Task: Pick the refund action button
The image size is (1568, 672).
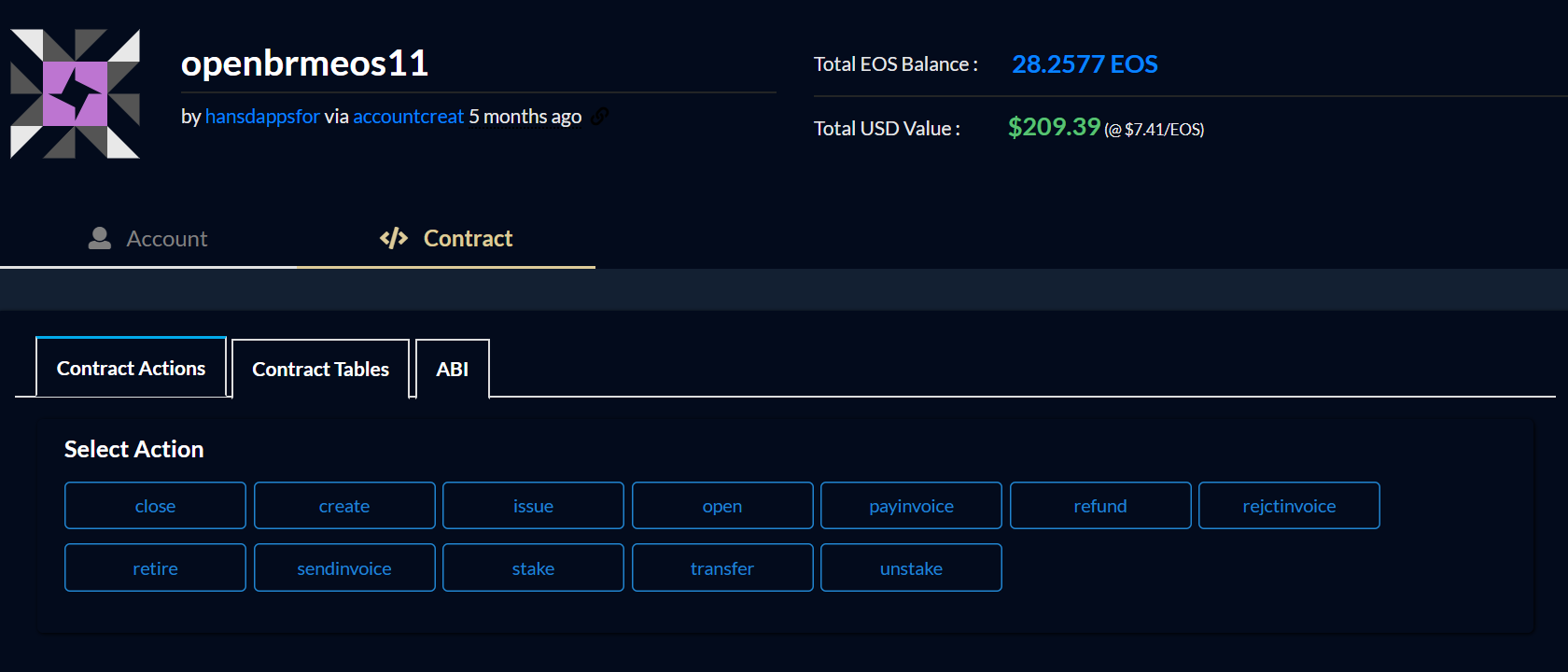Action: point(1100,506)
